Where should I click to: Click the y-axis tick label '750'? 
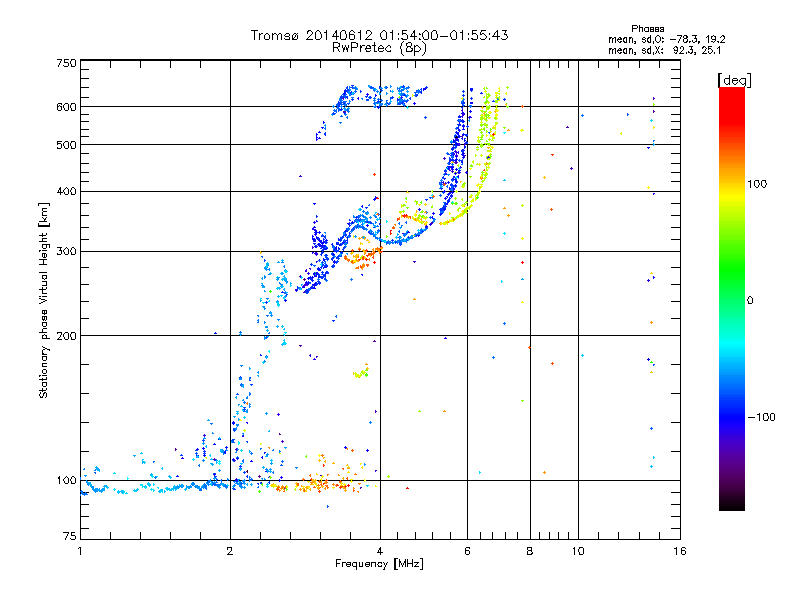point(66,63)
